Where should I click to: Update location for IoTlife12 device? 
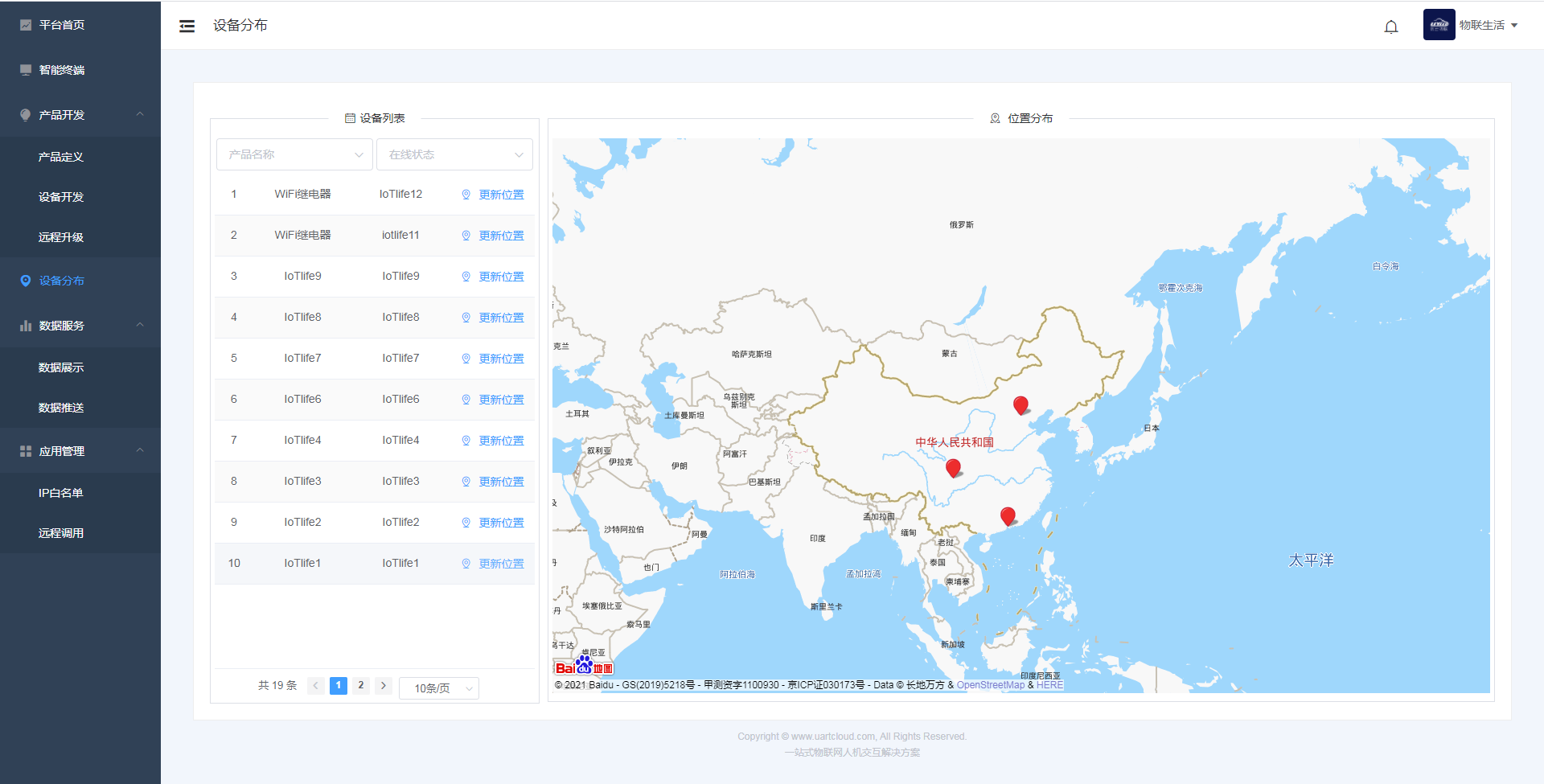click(493, 195)
